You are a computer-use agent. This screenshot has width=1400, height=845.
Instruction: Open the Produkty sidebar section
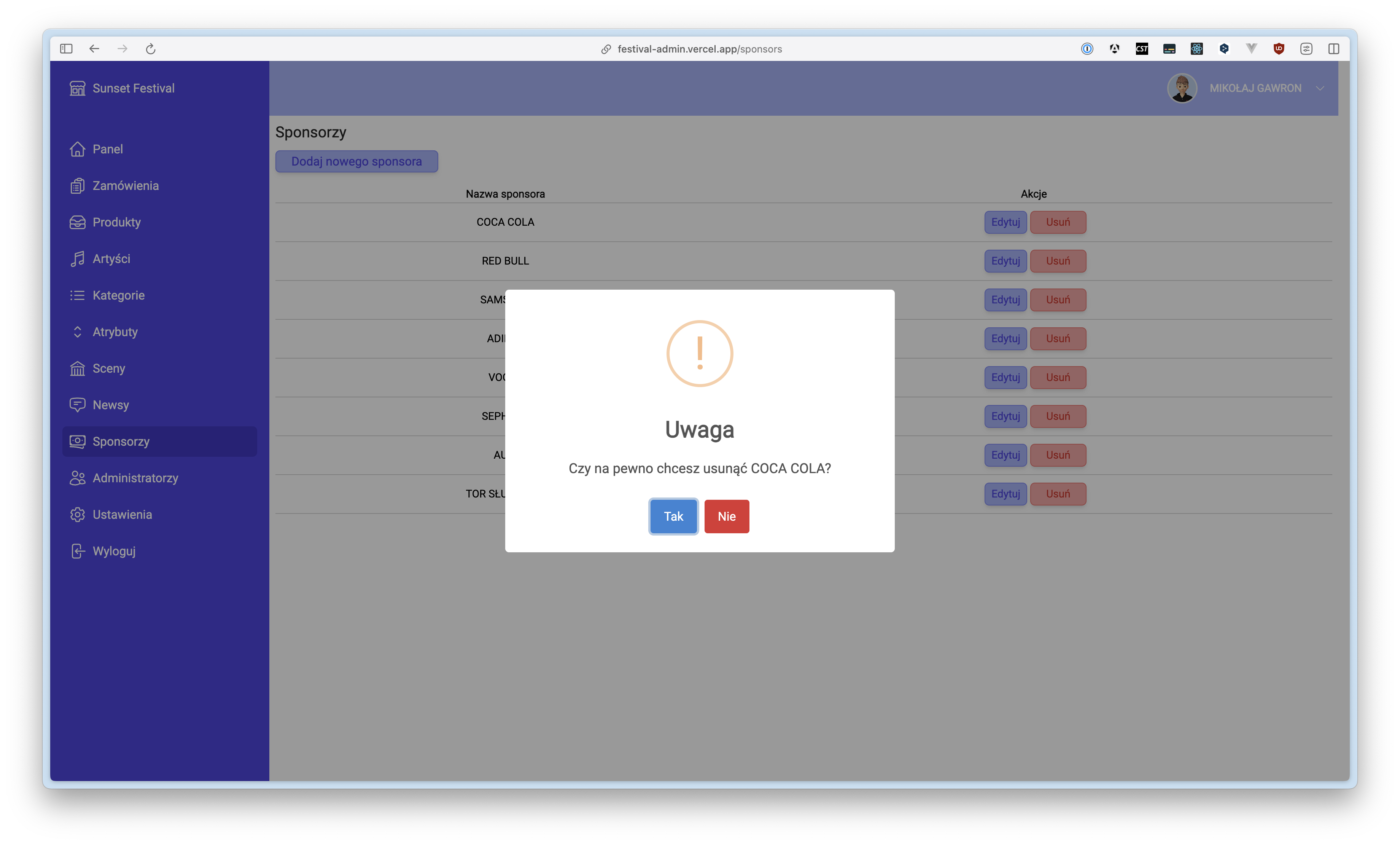click(116, 222)
